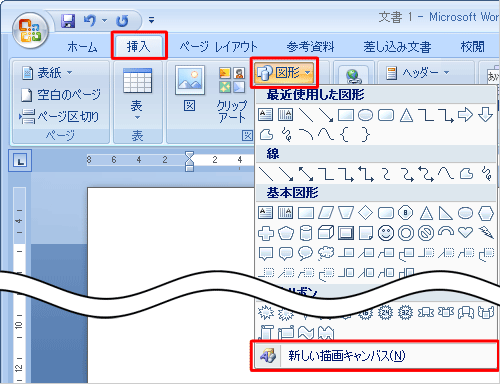Choose the cross basic shape
500x384 pixels.
point(266,233)
